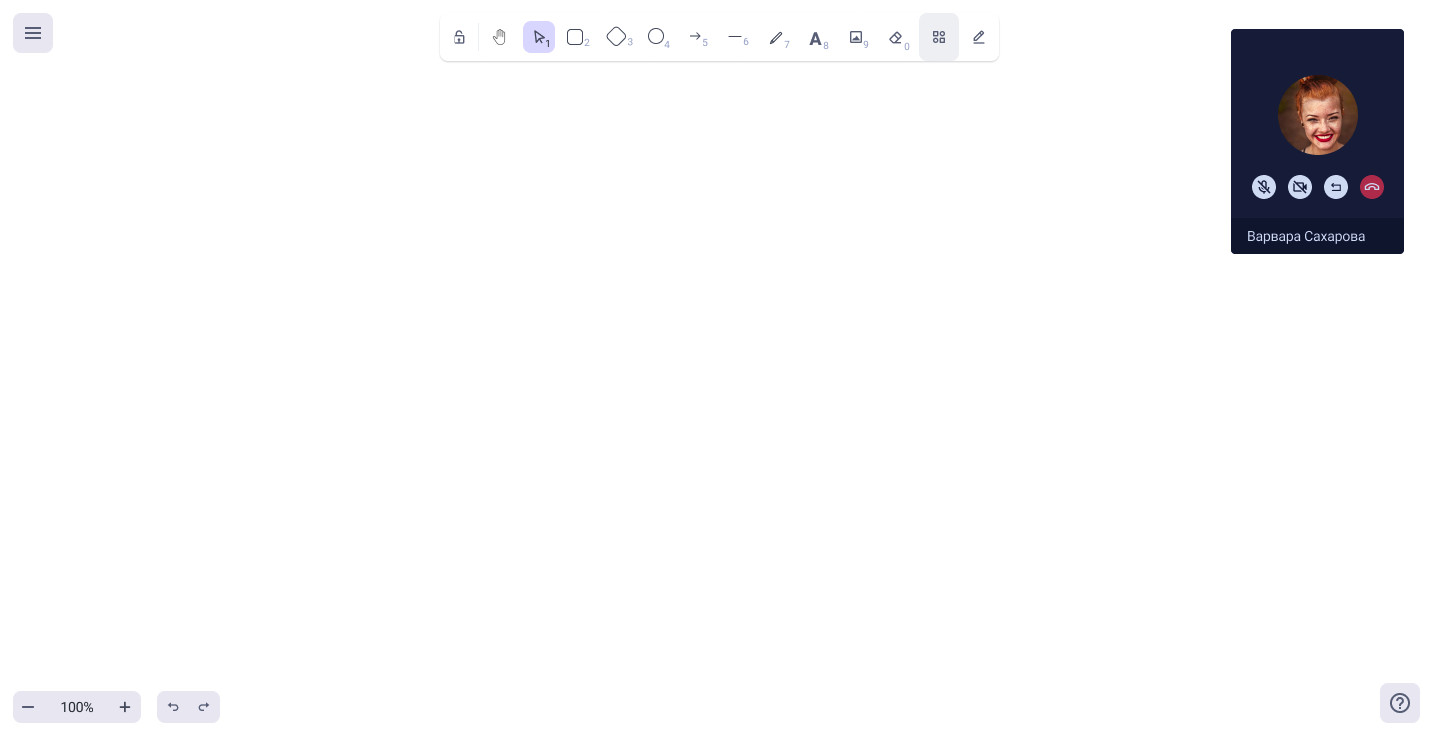Image resolution: width=1432 pixels, height=737 pixels.
Task: Open the help question mark button
Action: (1400, 703)
